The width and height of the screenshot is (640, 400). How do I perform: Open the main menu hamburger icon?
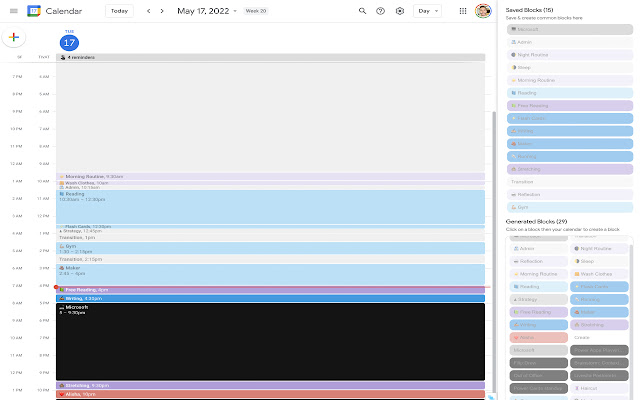(x=13, y=11)
